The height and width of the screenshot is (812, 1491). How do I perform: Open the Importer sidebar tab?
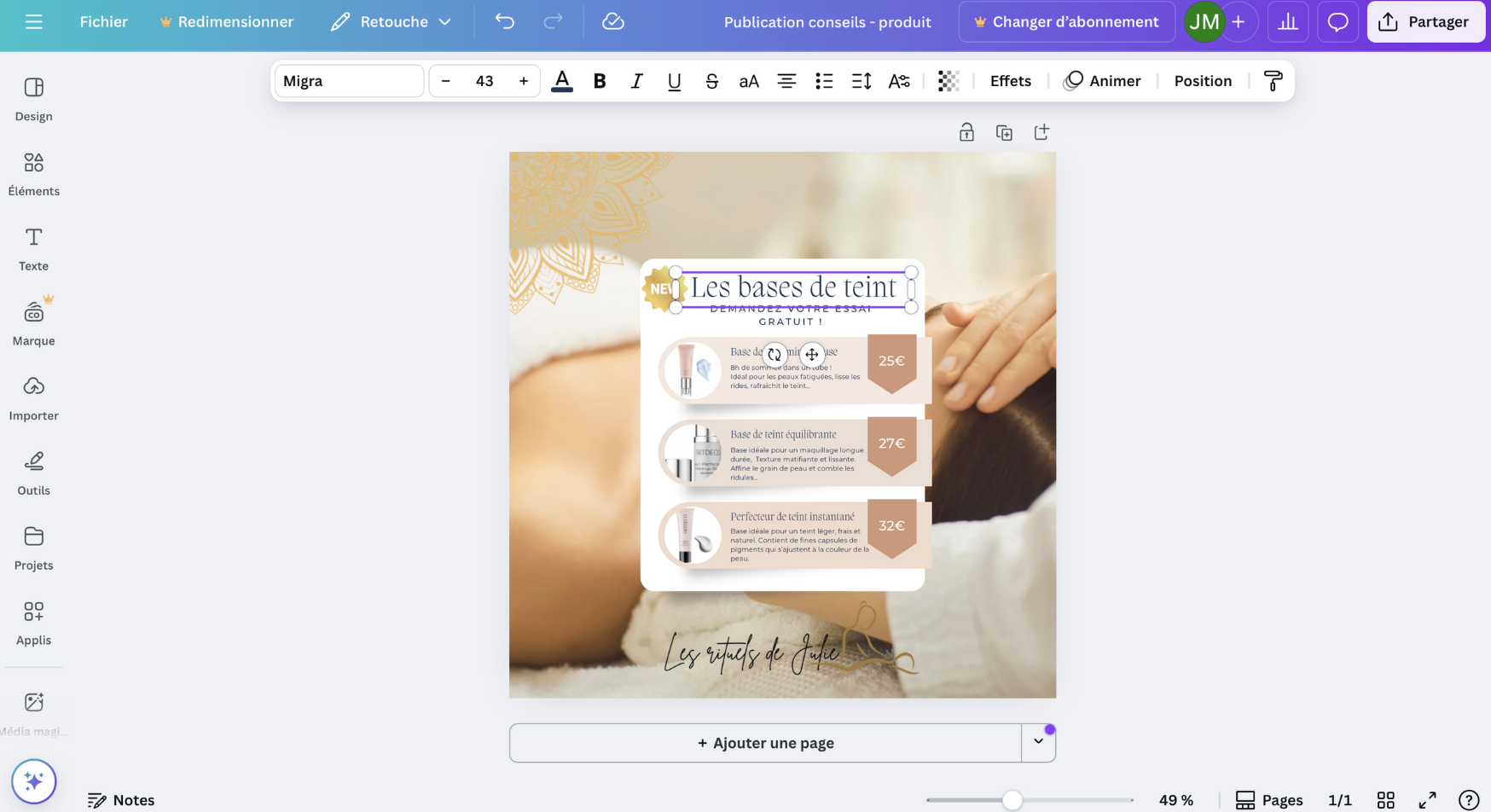click(x=33, y=399)
